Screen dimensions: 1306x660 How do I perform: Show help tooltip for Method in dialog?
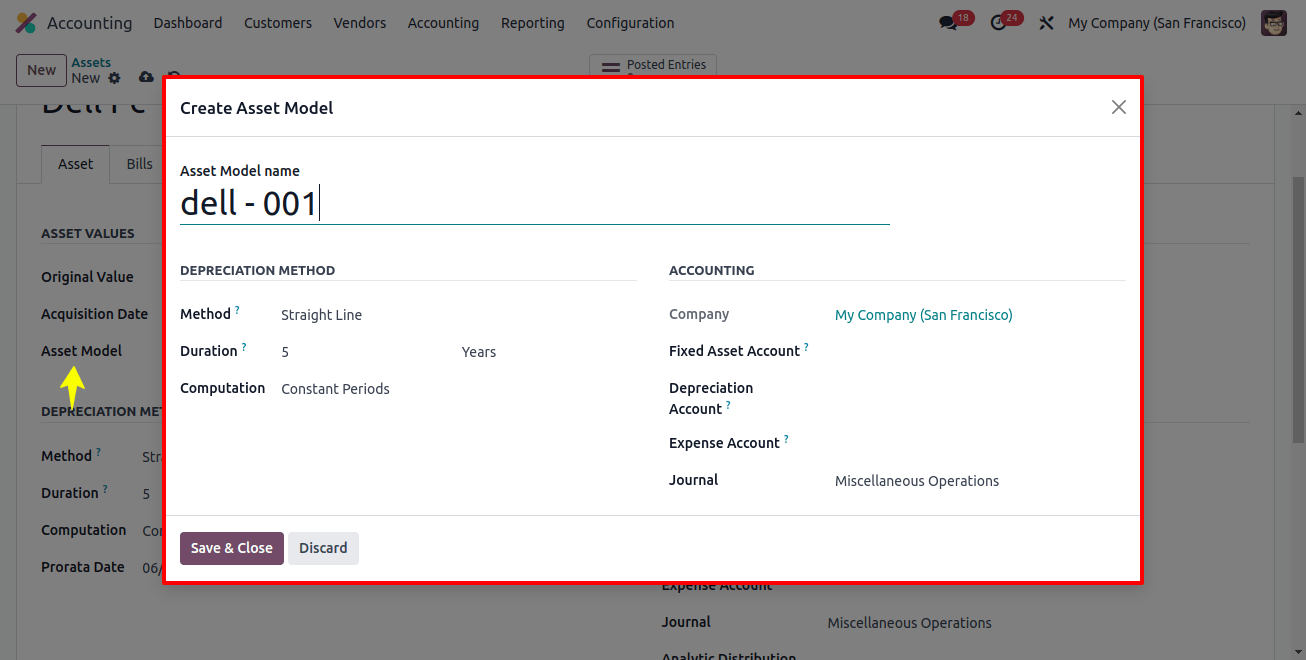click(x=237, y=311)
